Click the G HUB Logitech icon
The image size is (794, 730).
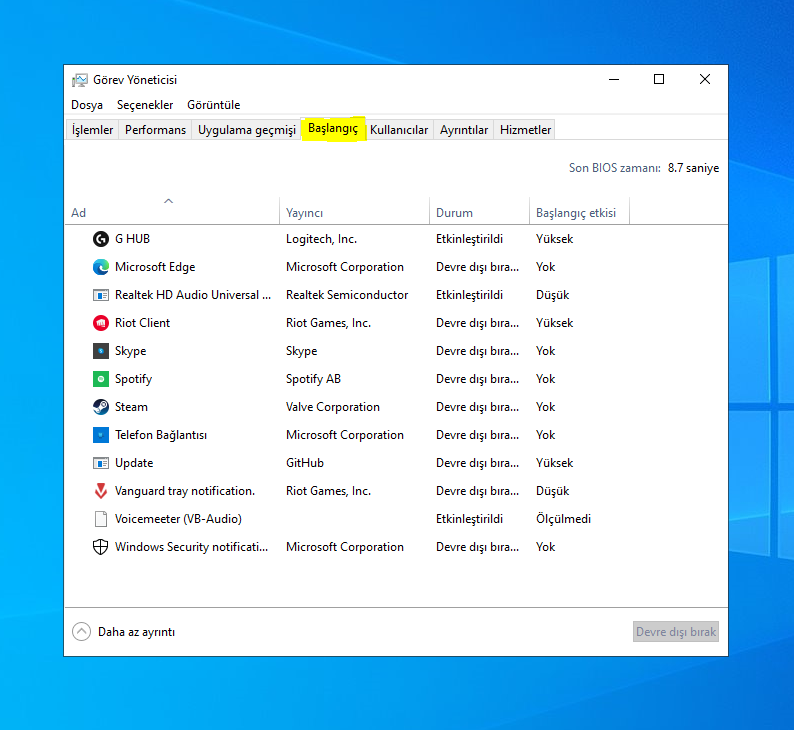point(101,238)
